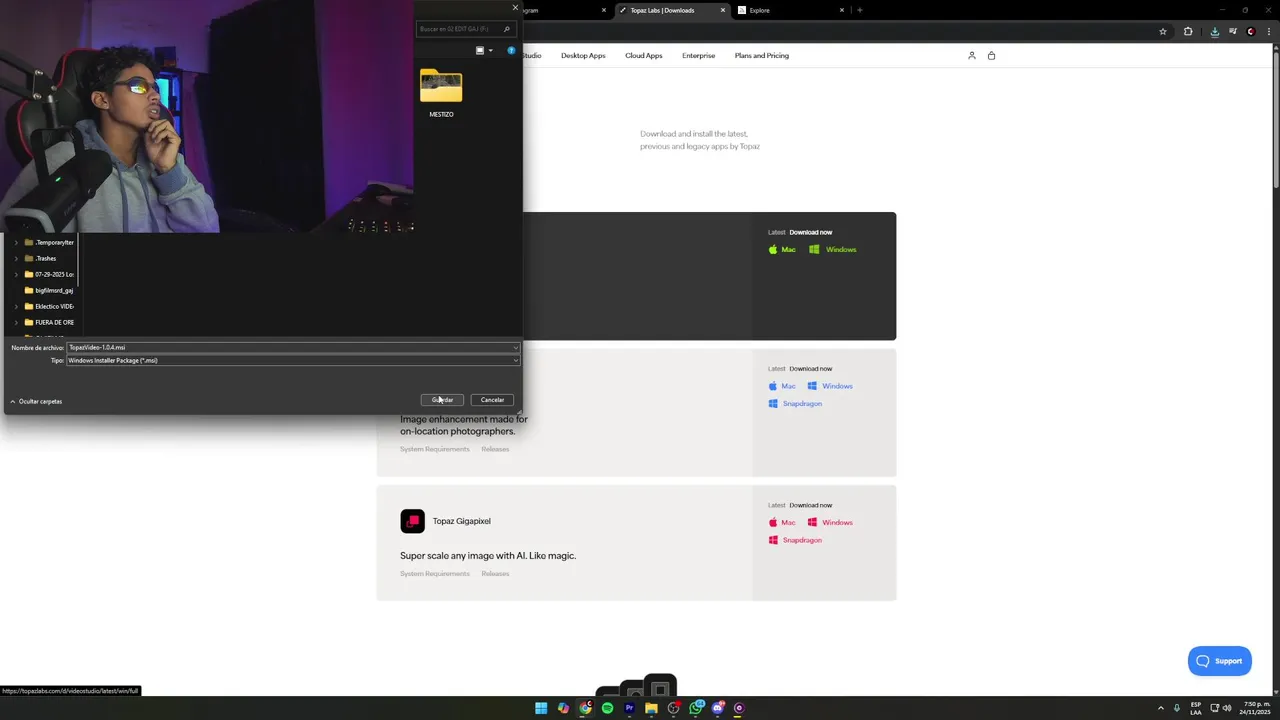Expand the .TemporaryItems folder in tree

coord(16,242)
